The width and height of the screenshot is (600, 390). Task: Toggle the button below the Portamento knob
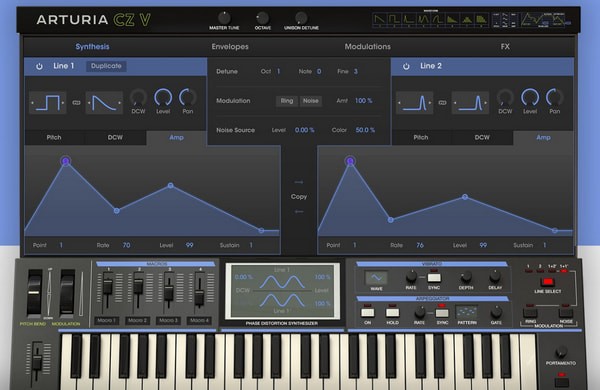(562, 382)
